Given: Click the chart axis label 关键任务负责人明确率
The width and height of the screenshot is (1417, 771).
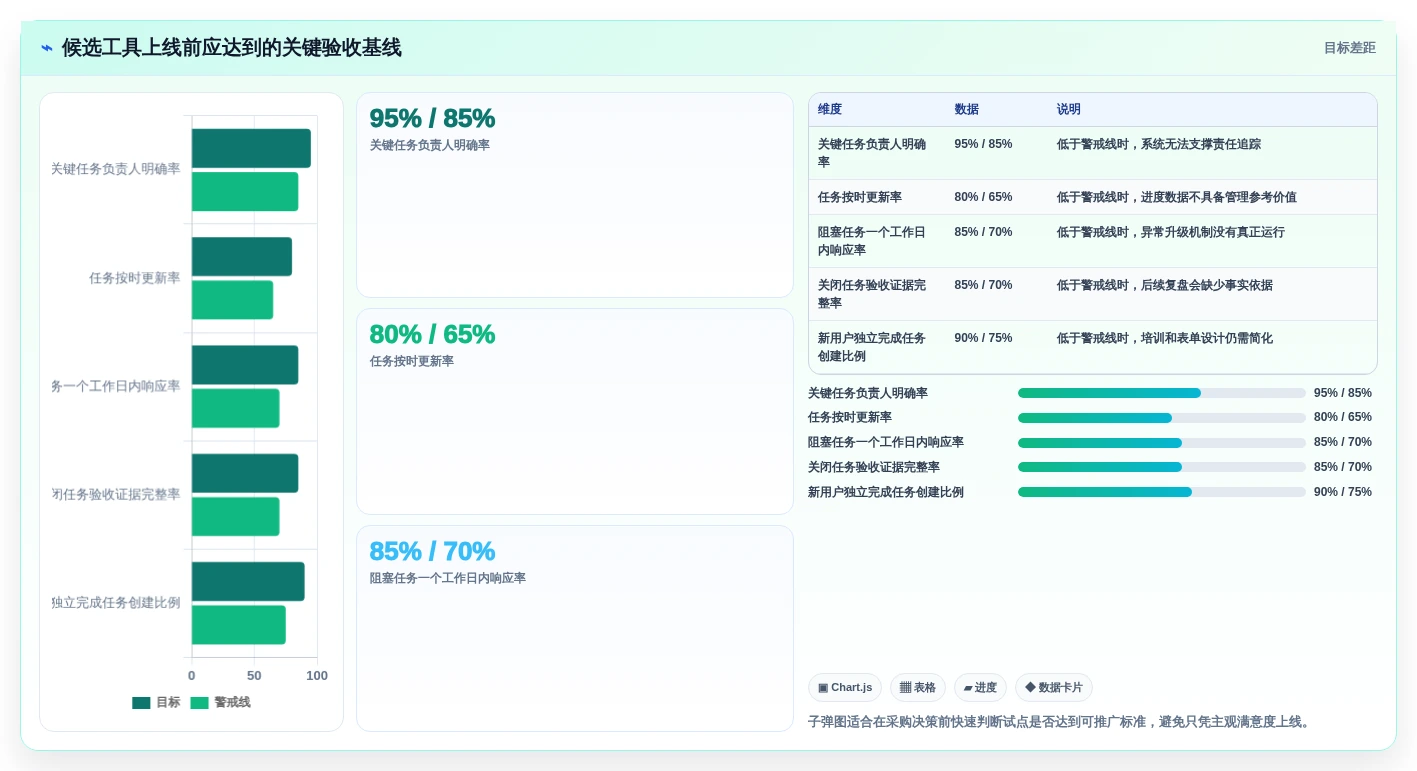Looking at the screenshot, I should click(x=116, y=169).
